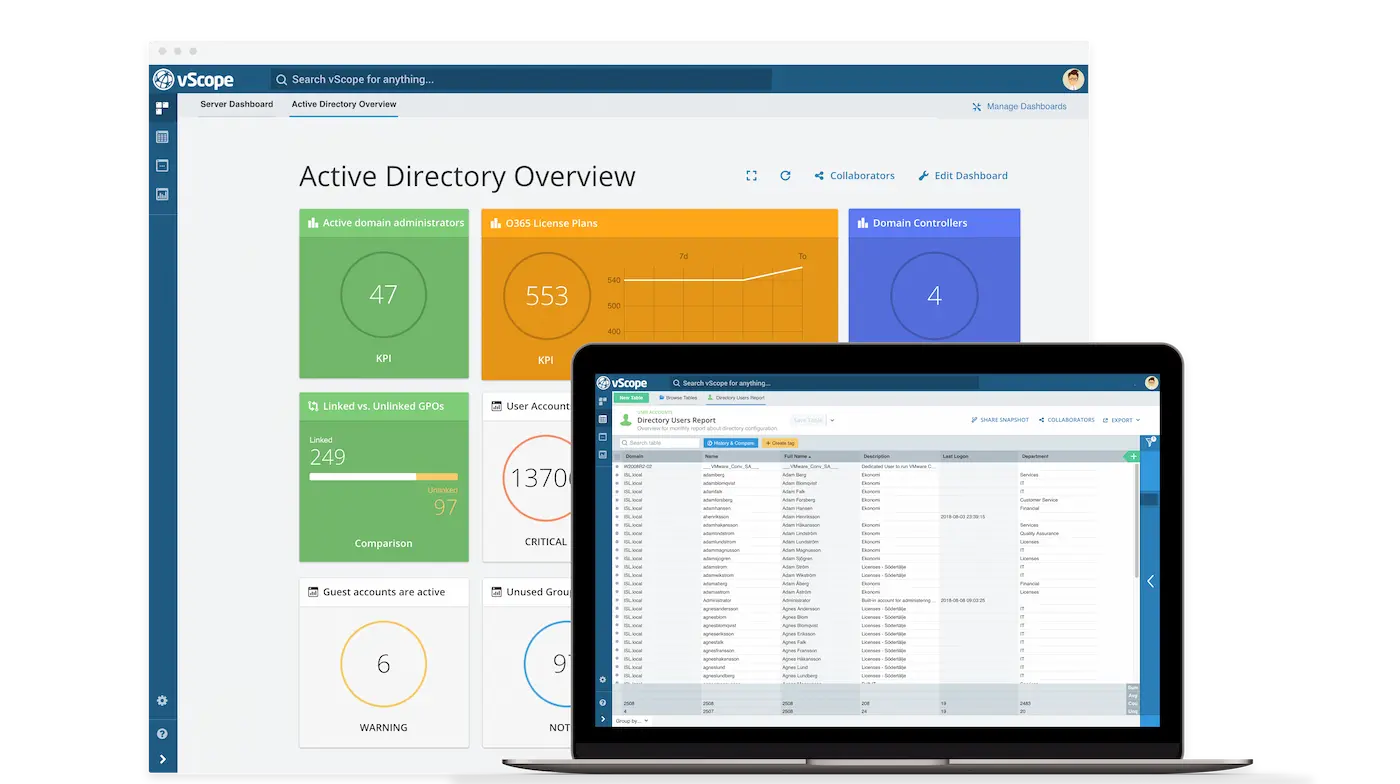
Task: Expand the left sidebar with bottom arrow
Action: coord(162,760)
